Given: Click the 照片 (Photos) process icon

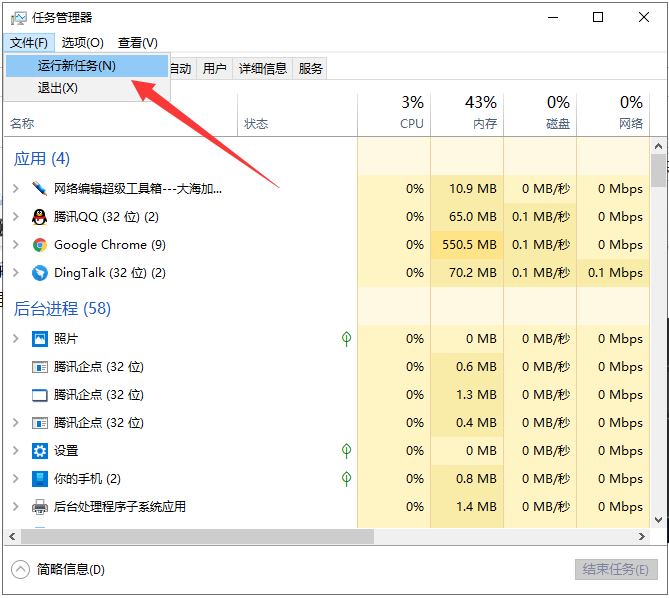Looking at the screenshot, I should 40,339.
